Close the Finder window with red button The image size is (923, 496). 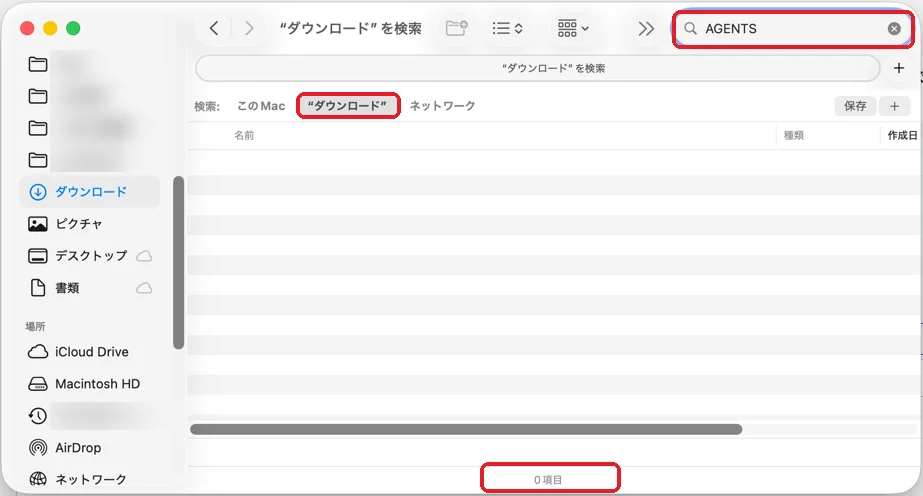(x=27, y=28)
